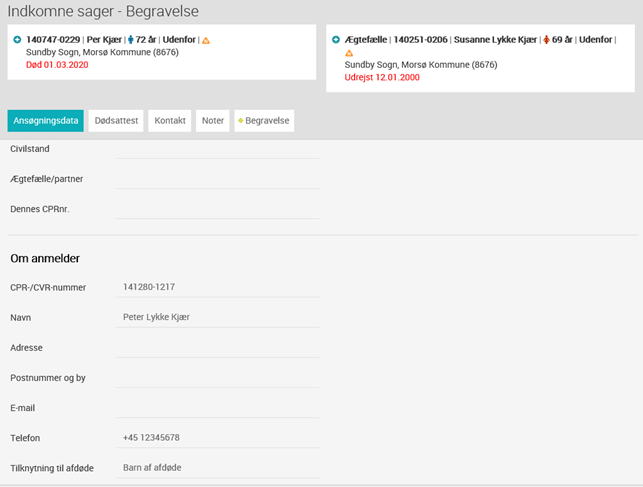The height and width of the screenshot is (487, 643).
Task: Open the Begravelse tab
Action: tap(264, 121)
